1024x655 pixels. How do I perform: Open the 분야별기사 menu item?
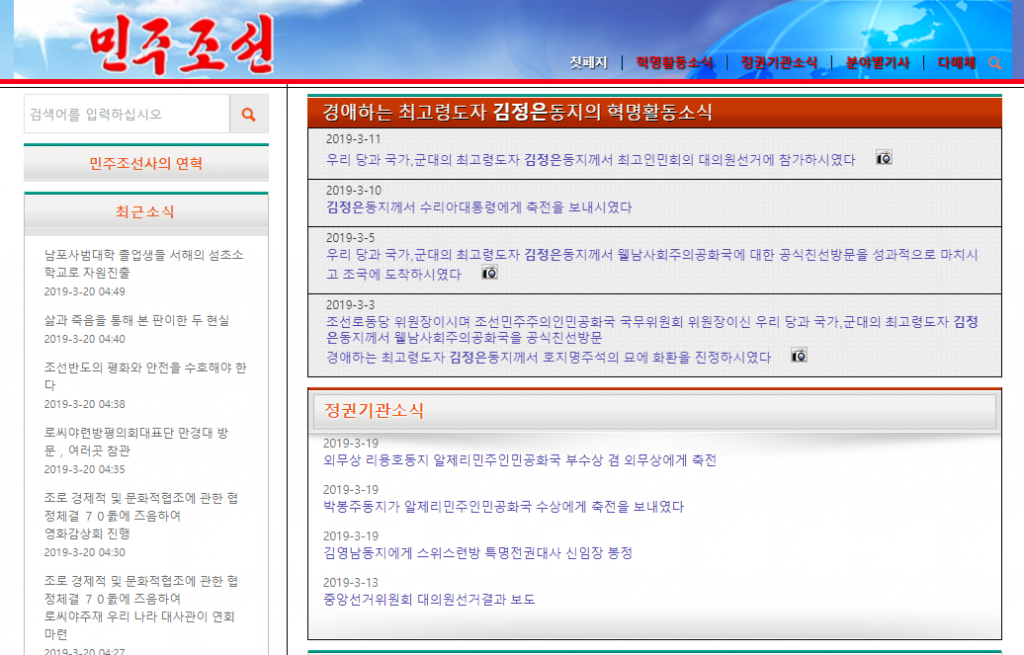pyautogui.click(x=877, y=63)
